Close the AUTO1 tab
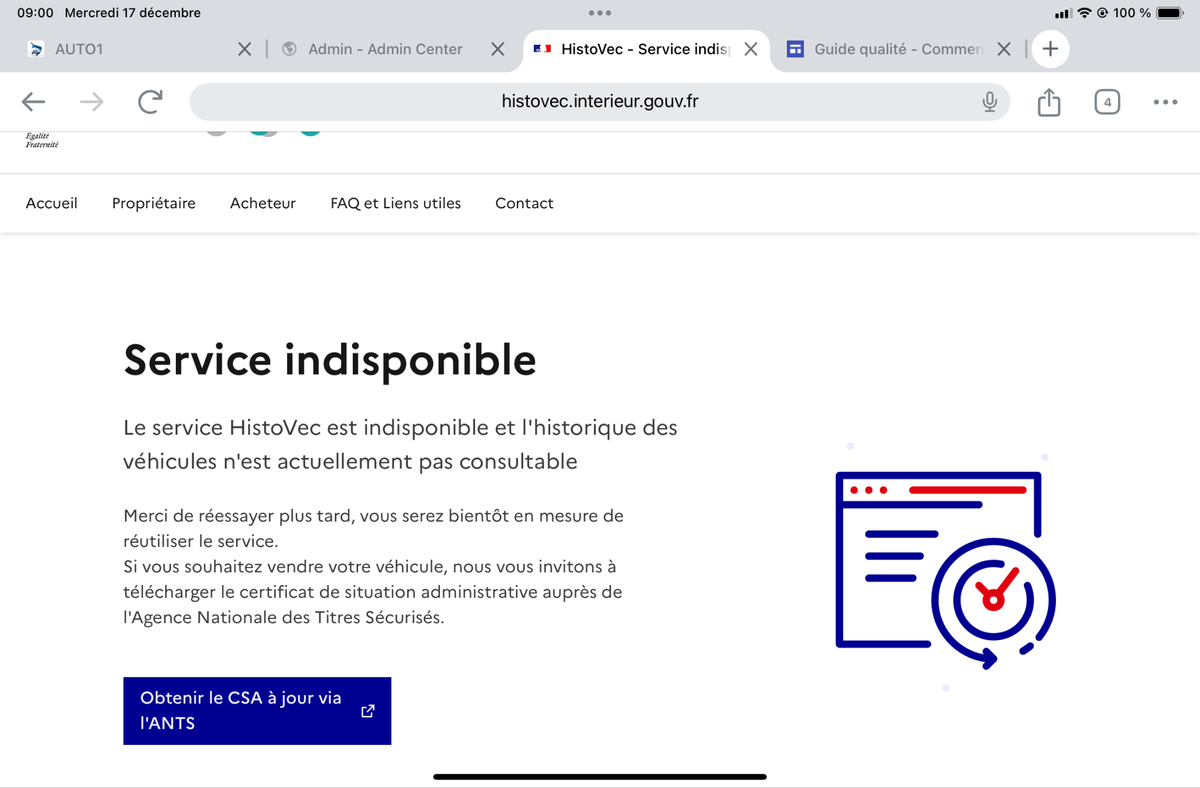 pos(244,49)
